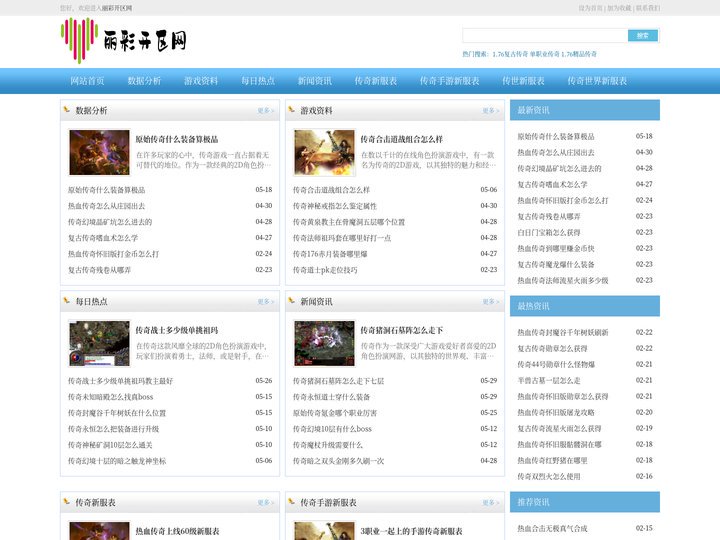Click the icon beside 传奇手游新服表 panel title
This screenshot has height=540, width=720.
pyautogui.click(x=292, y=501)
